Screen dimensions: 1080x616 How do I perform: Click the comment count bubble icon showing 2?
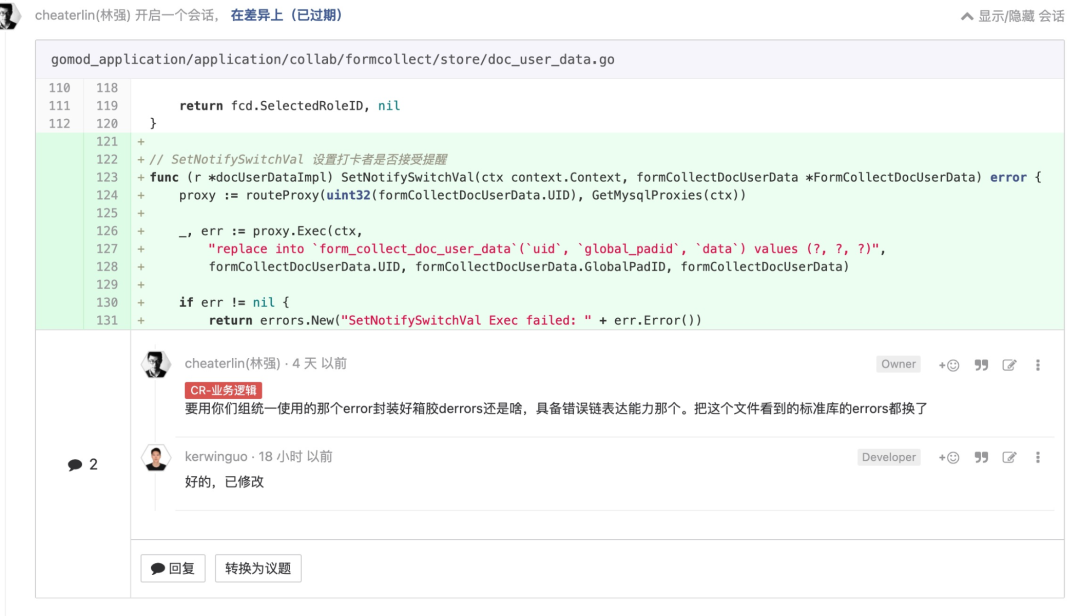point(75,465)
